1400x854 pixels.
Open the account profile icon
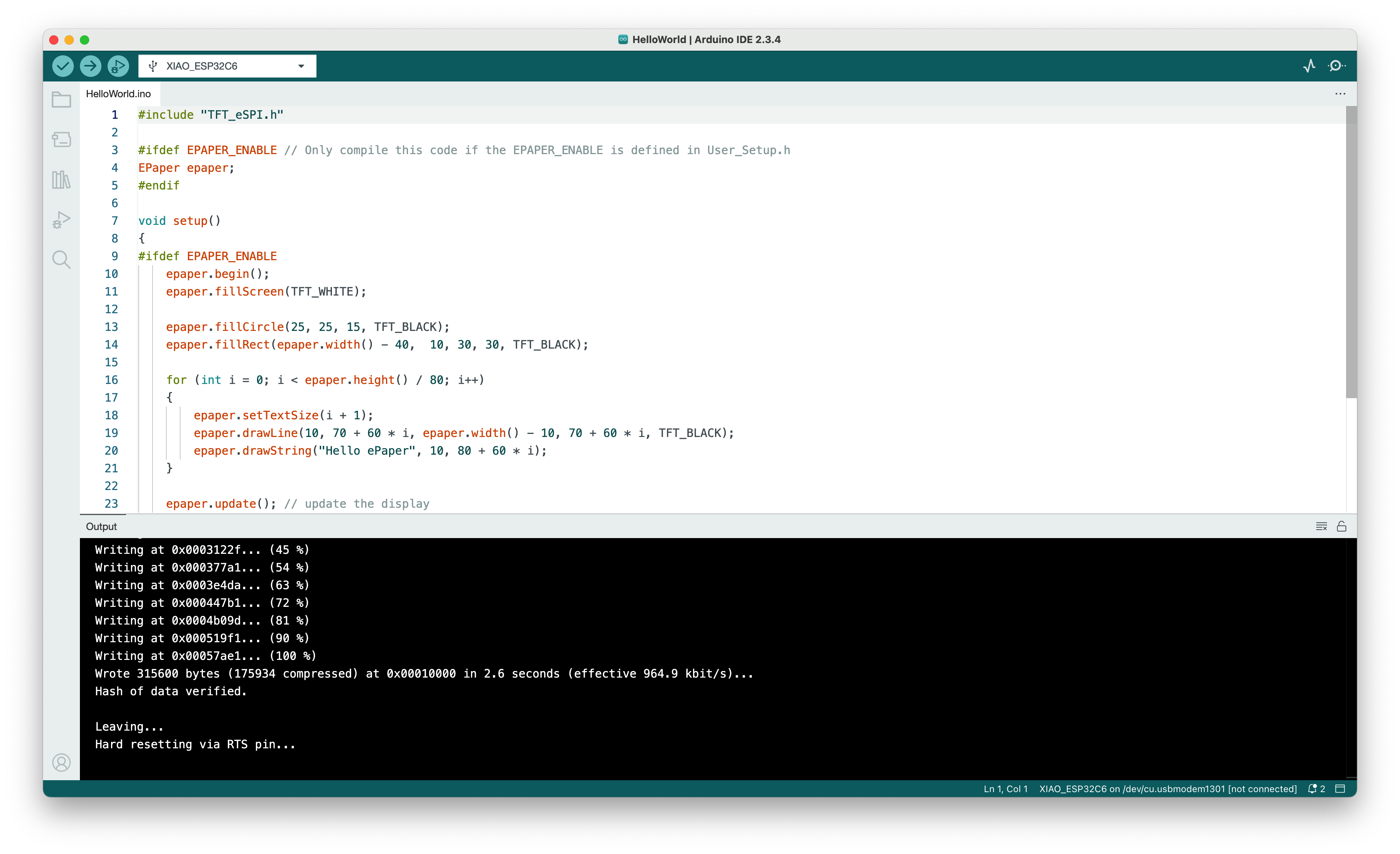tap(61, 763)
